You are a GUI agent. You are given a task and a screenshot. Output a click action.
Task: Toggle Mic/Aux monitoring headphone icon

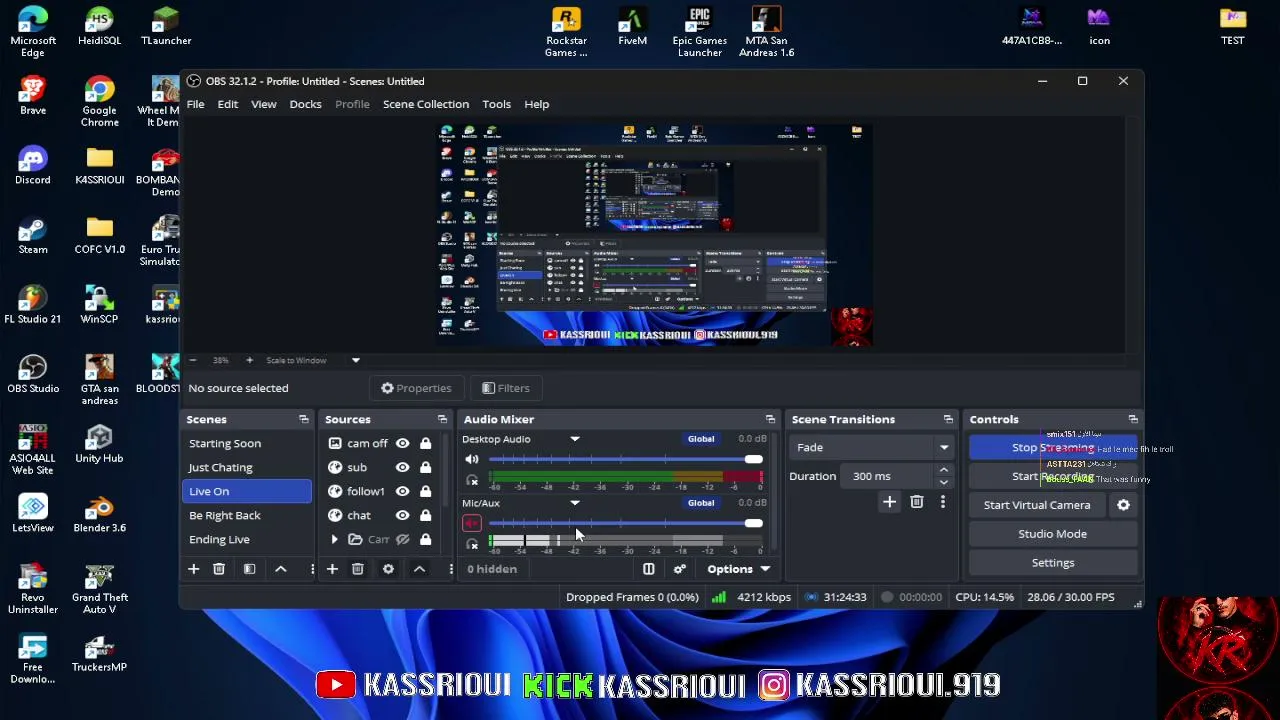click(x=472, y=544)
